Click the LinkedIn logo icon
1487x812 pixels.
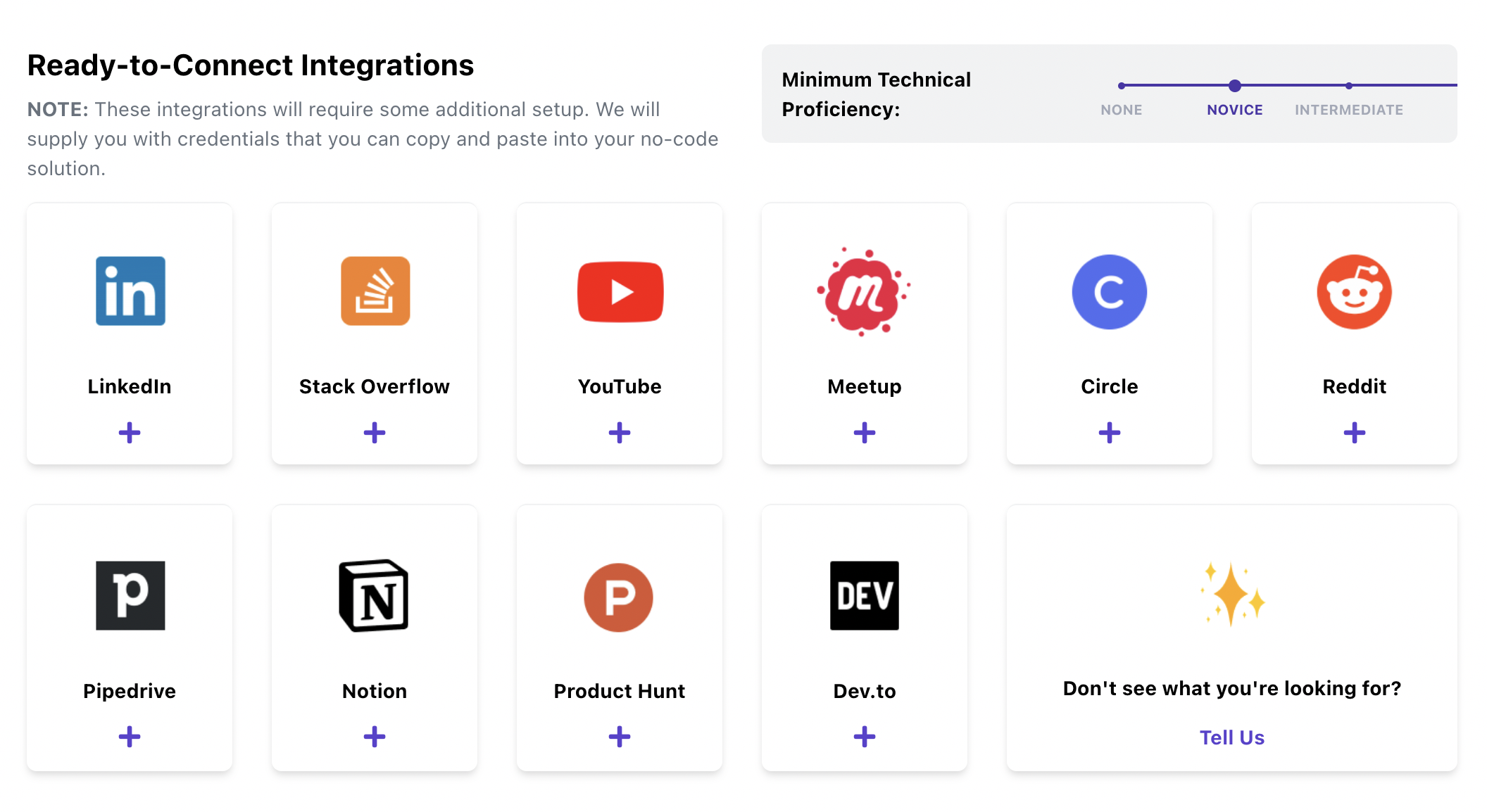click(130, 291)
